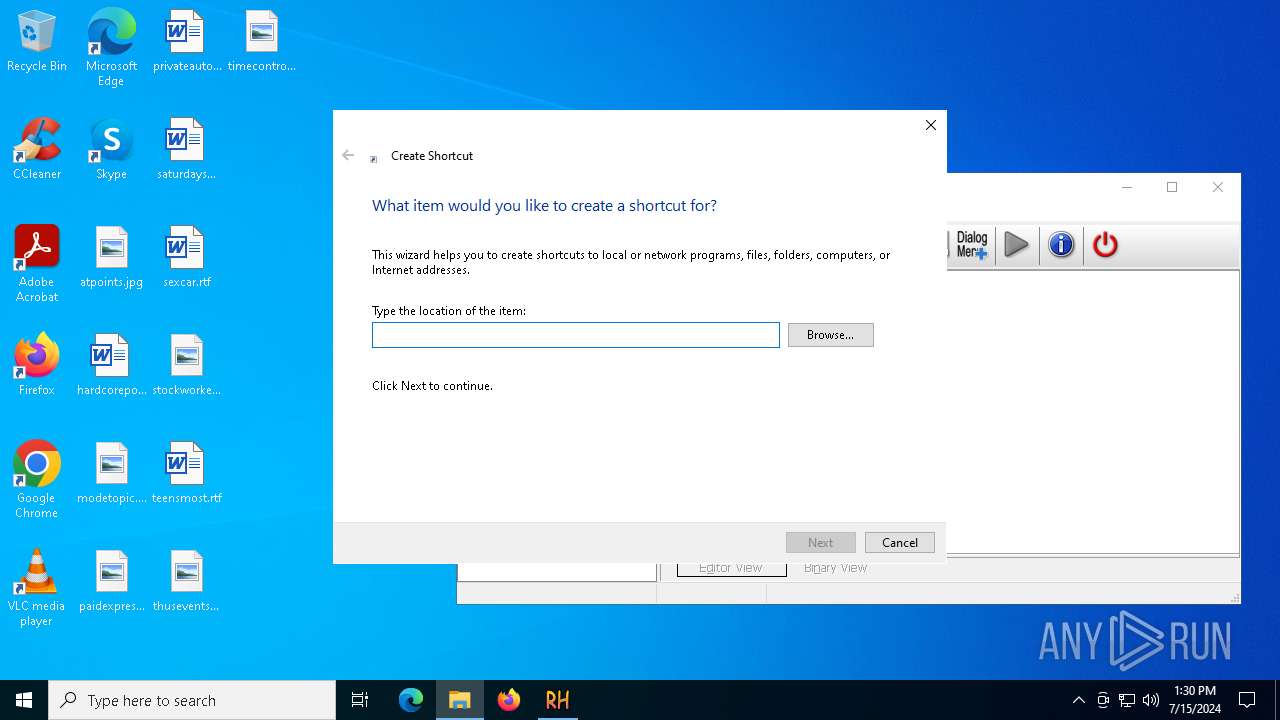1280x720 pixels.
Task: Select the atpoints.jpg image file
Action: pos(111,257)
